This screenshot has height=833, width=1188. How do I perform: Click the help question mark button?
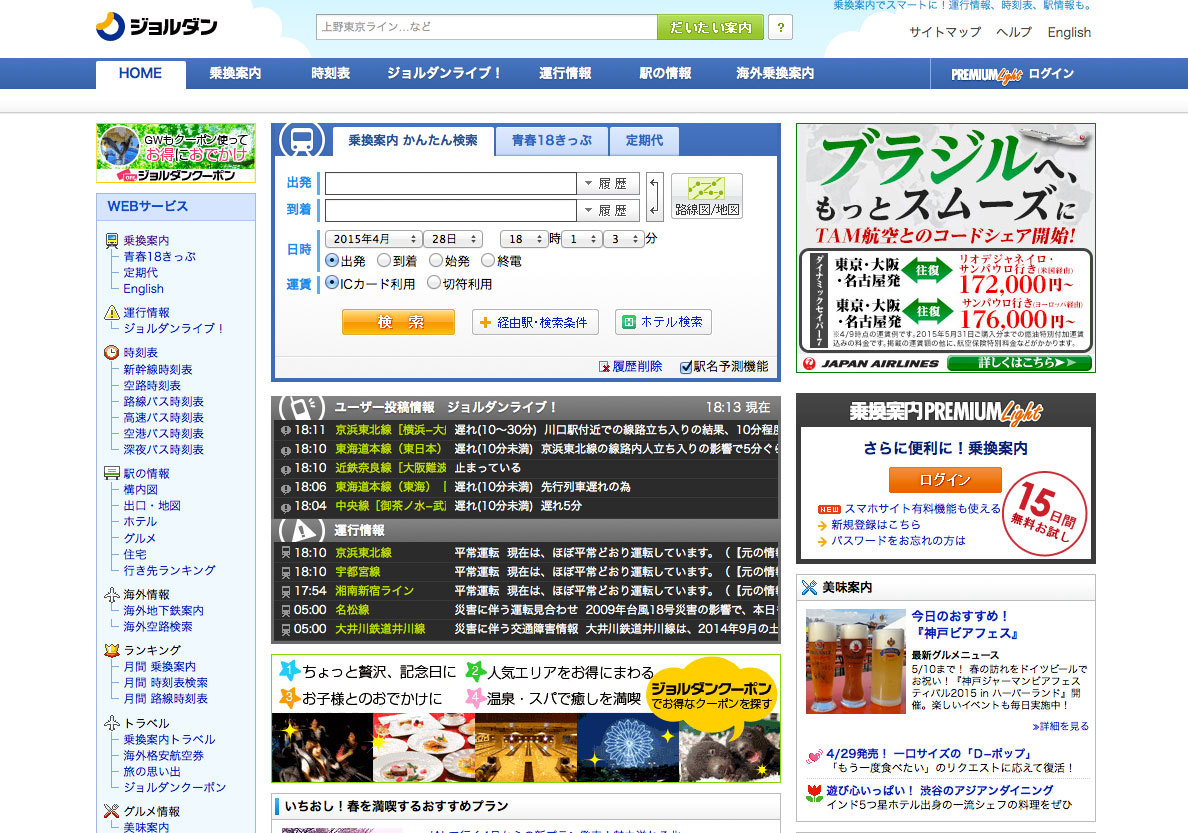(780, 27)
